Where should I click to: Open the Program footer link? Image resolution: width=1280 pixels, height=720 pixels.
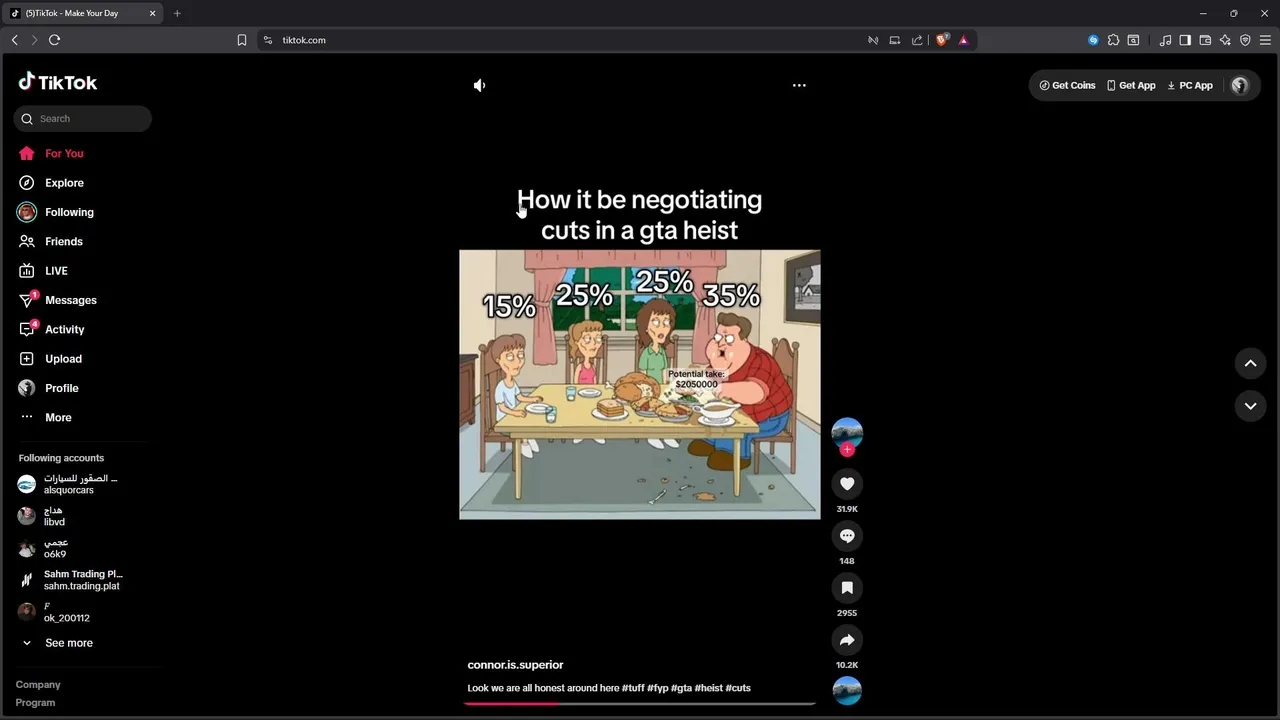(35, 703)
